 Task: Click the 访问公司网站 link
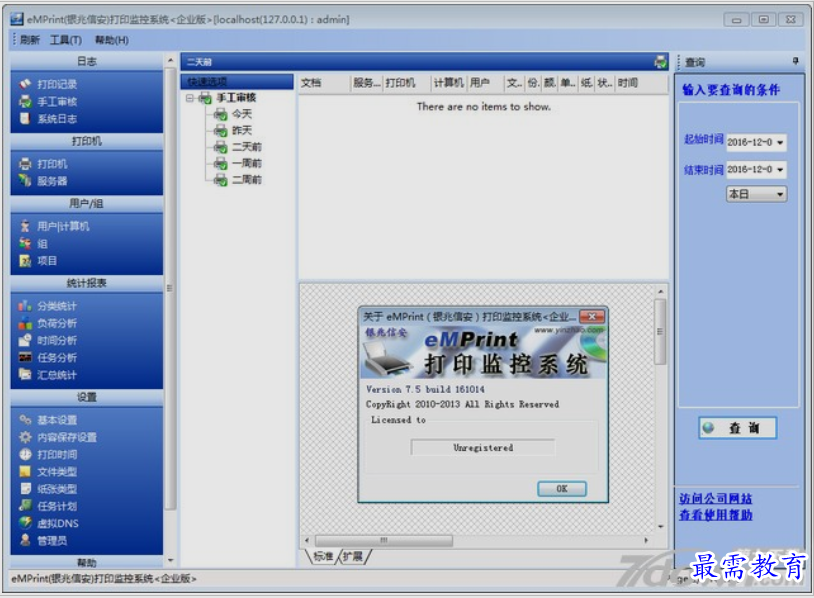point(715,499)
